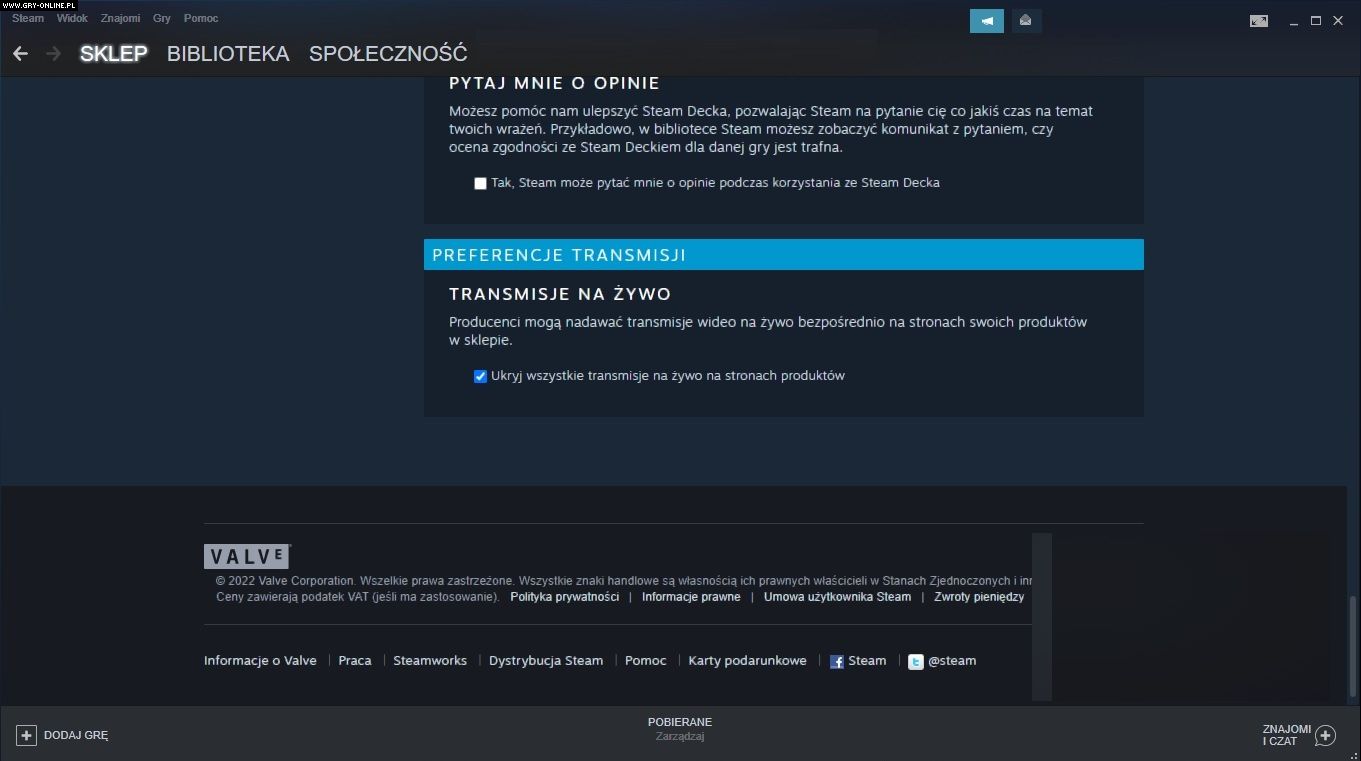
Task: Click the plus icon beside Dodaj grę
Action: (26, 735)
